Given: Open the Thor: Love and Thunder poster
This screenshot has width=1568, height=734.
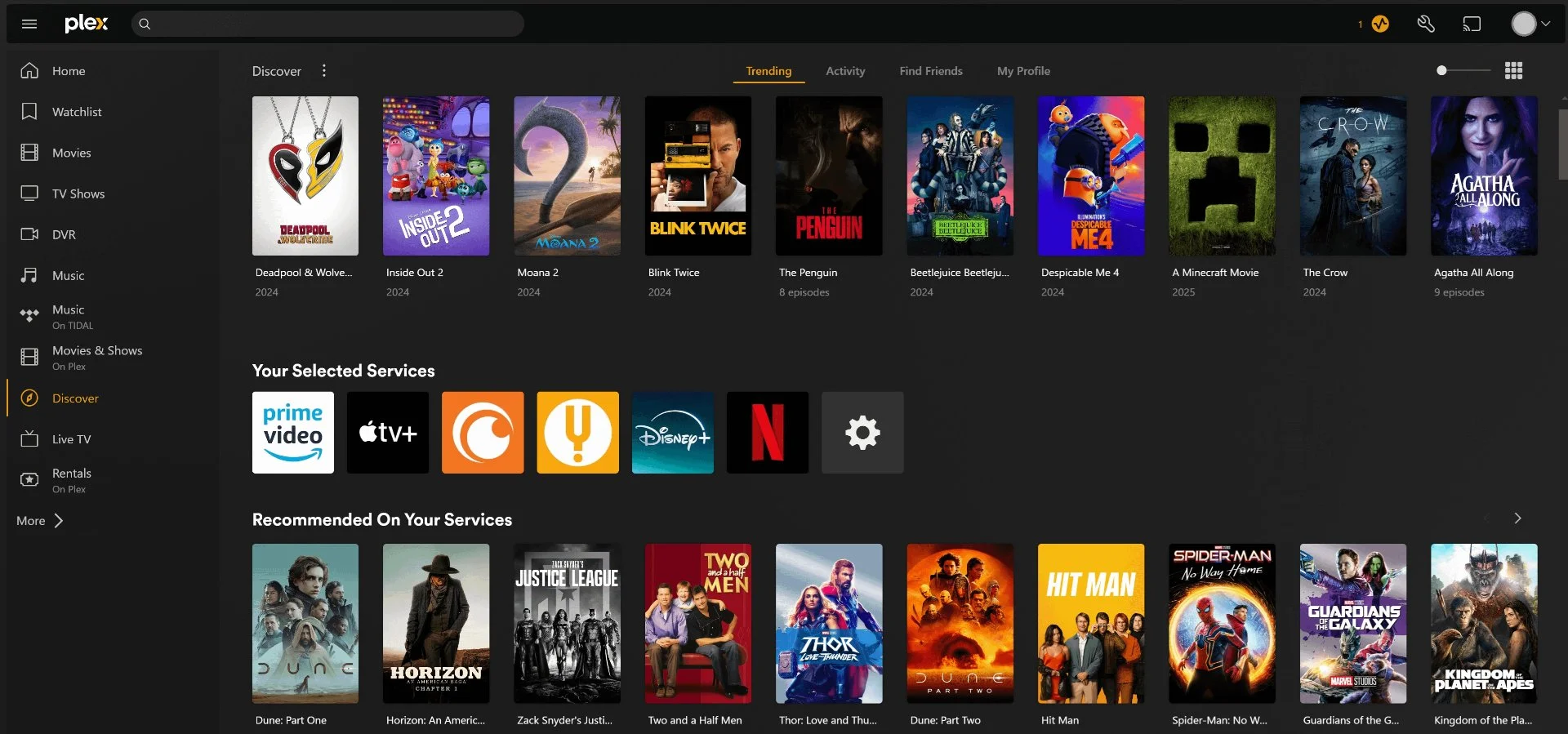Looking at the screenshot, I should 829,624.
